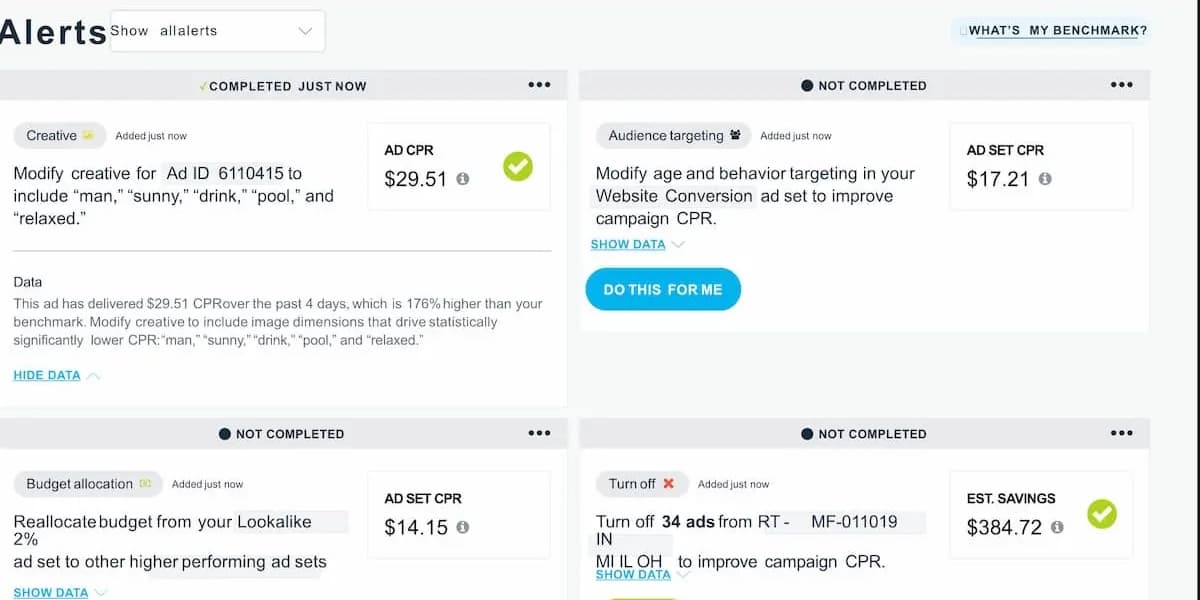Open the Show all alerts dropdown
This screenshot has height=600, width=1200.
217,31
